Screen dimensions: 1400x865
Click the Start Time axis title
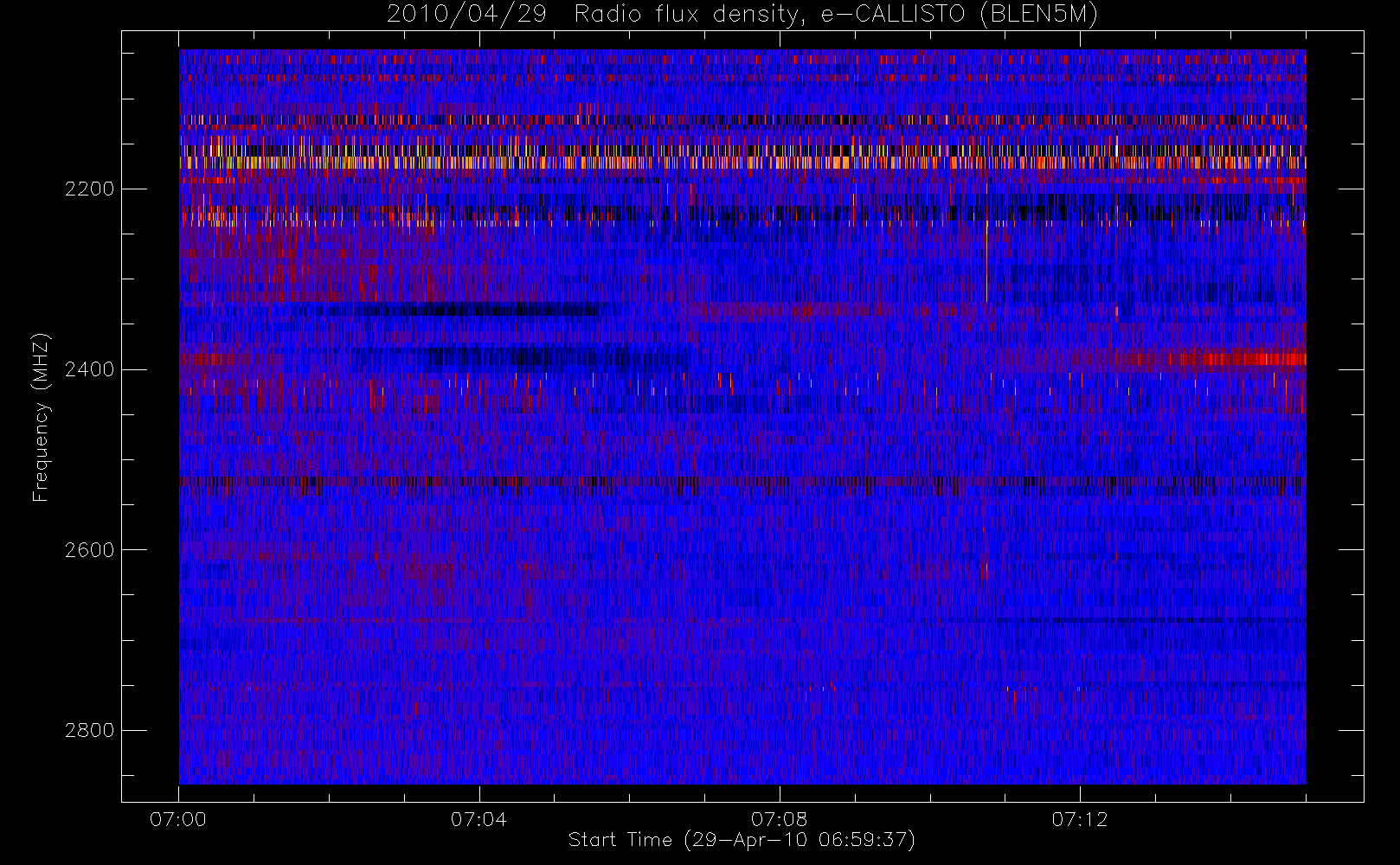[x=742, y=840]
